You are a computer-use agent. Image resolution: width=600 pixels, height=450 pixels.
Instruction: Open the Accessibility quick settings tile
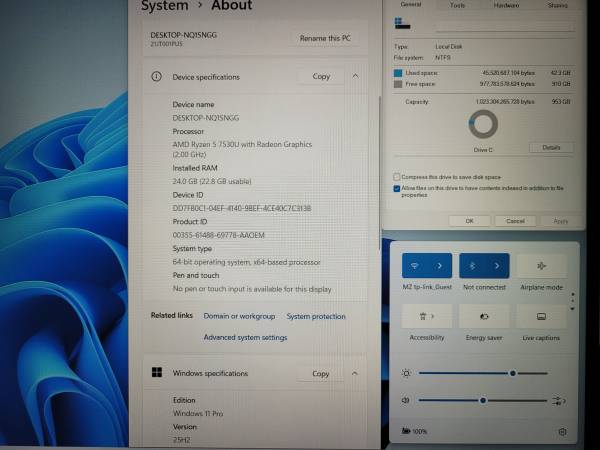click(426, 317)
